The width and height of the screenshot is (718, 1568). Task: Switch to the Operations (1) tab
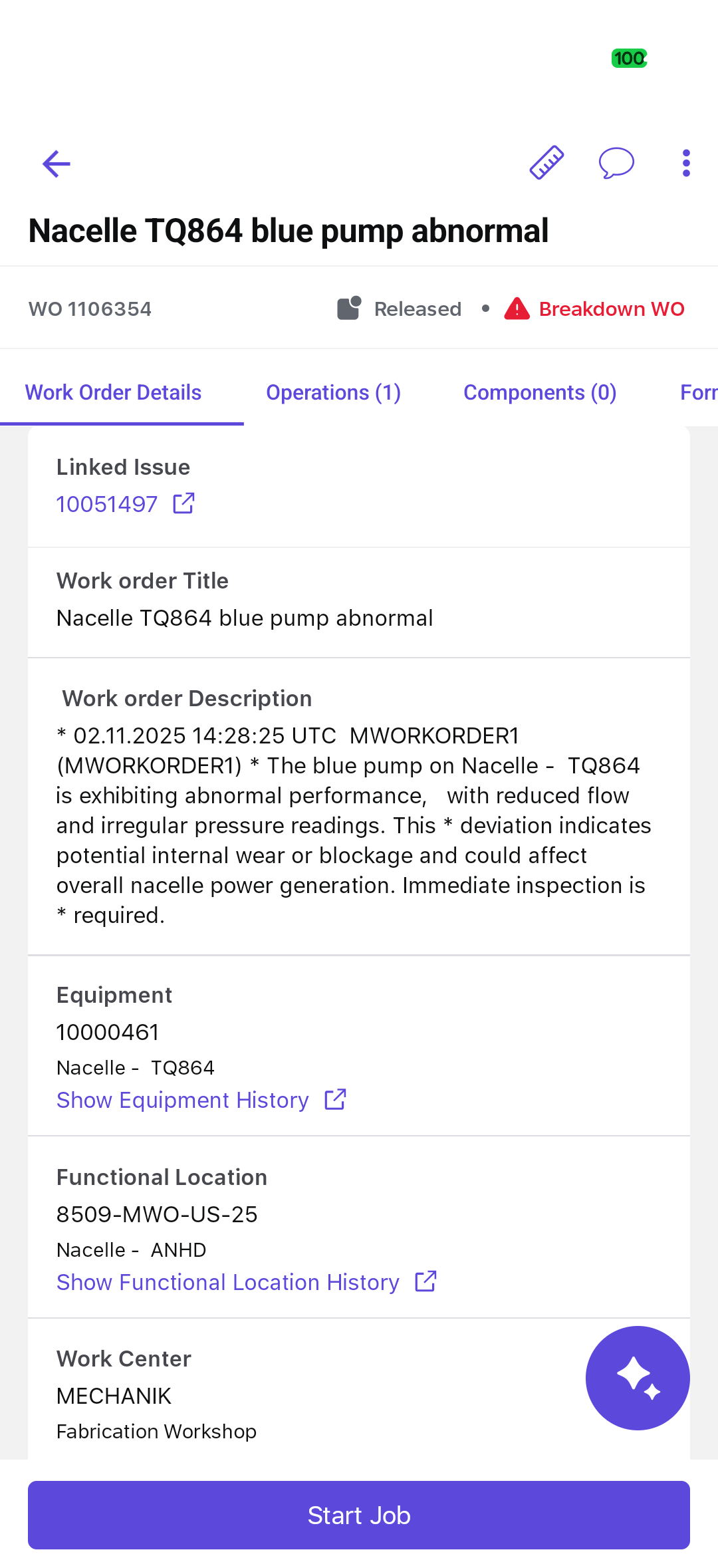click(x=333, y=392)
